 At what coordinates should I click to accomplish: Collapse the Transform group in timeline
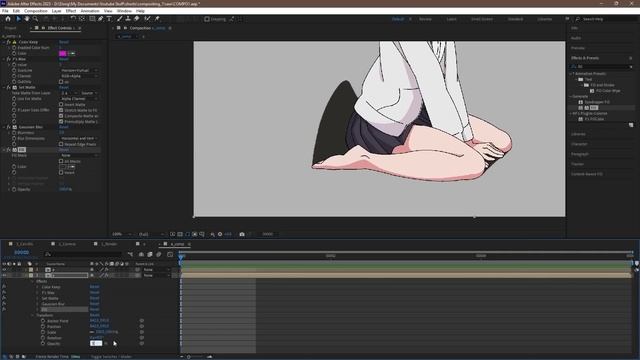point(33,315)
